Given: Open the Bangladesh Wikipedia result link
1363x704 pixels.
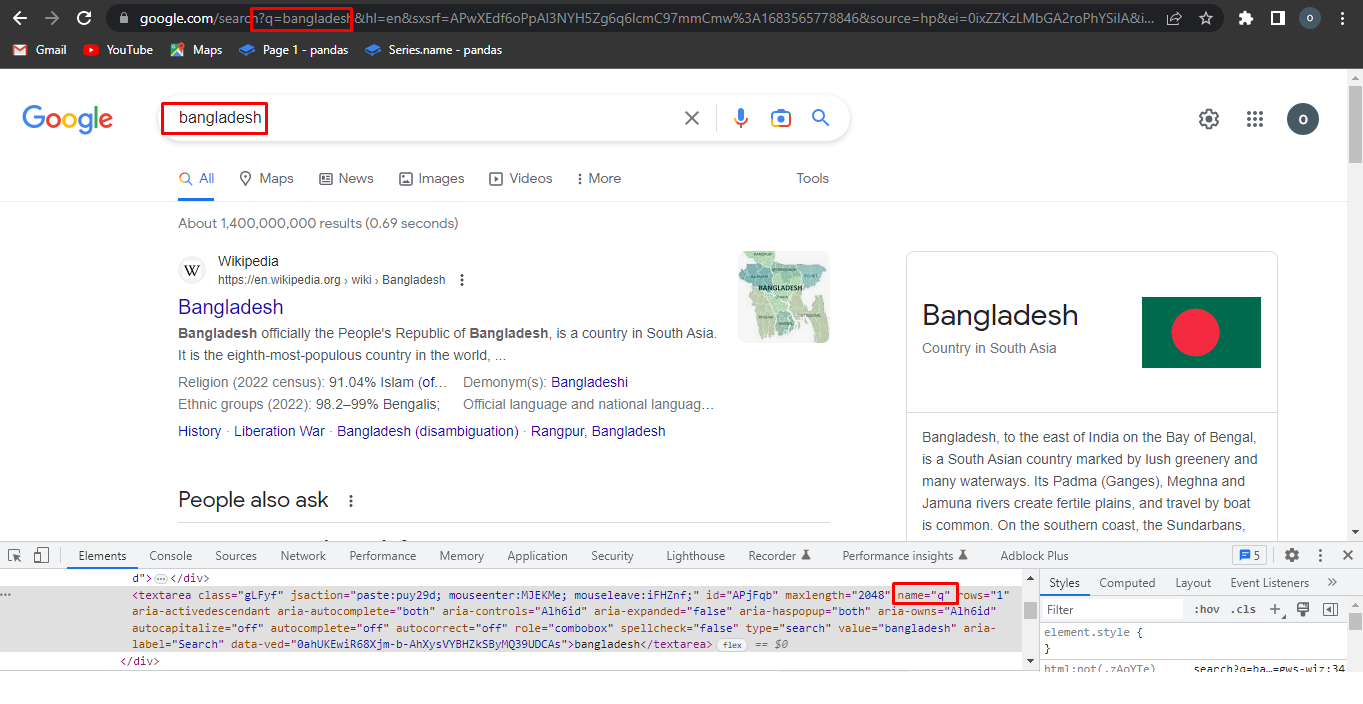Looking at the screenshot, I should coord(230,307).
